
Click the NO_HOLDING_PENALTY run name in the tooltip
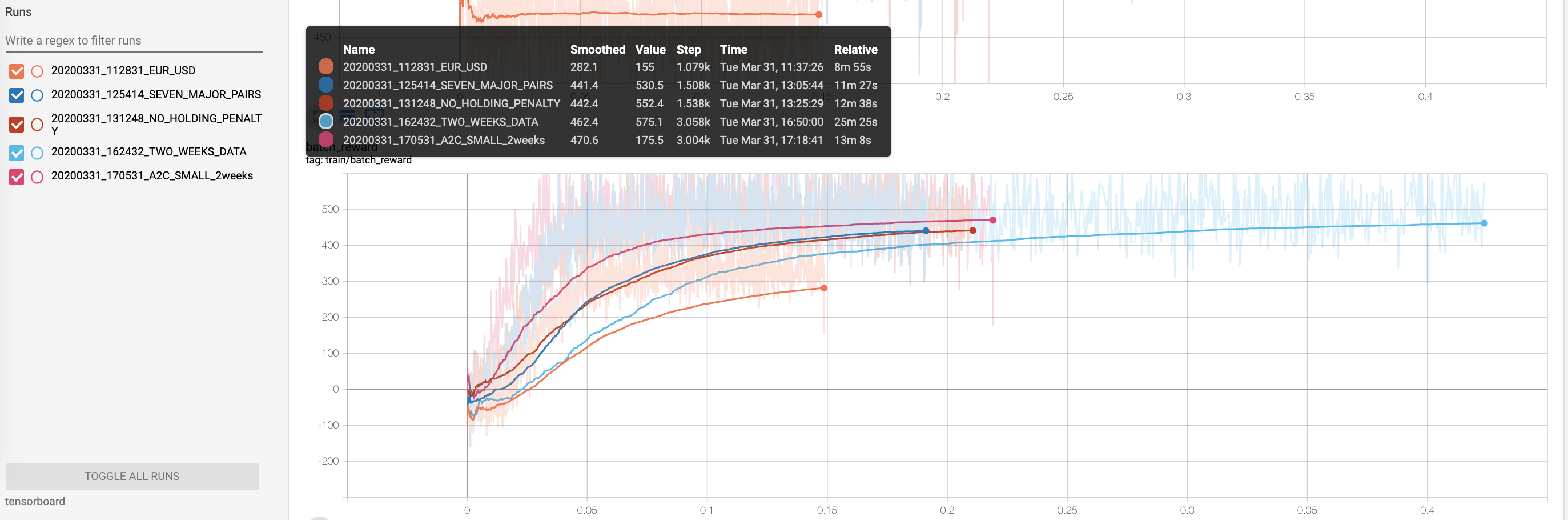coord(451,103)
